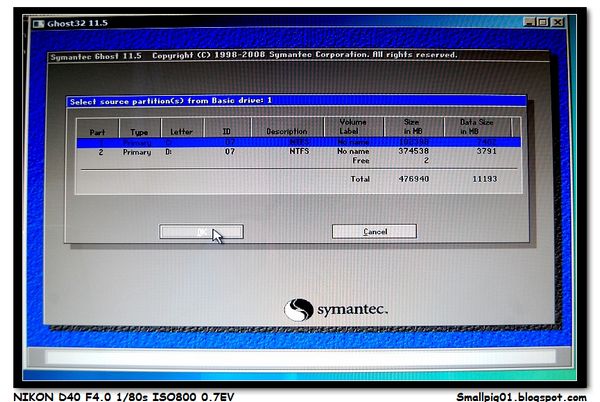The height and width of the screenshot is (402, 600).
Task: Click the Total size 476940 value
Action: pyautogui.click(x=414, y=179)
